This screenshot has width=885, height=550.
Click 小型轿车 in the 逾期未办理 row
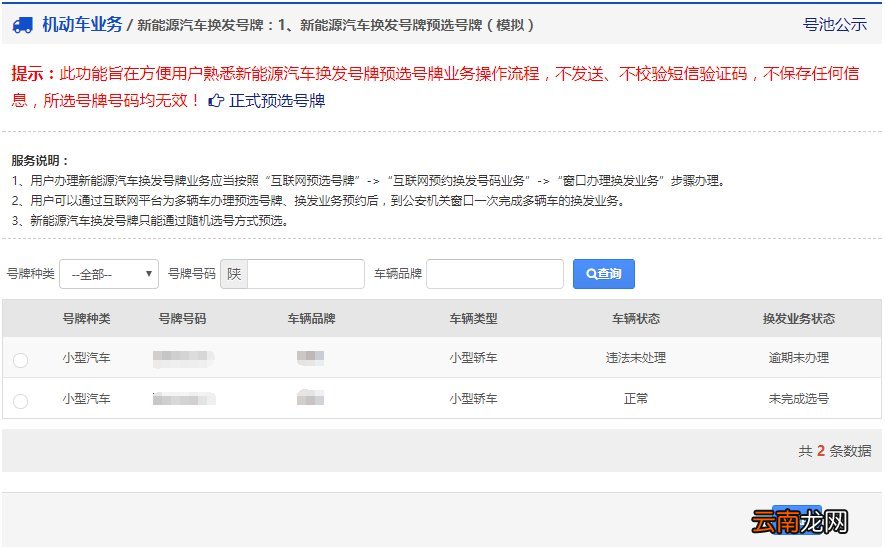pos(474,357)
